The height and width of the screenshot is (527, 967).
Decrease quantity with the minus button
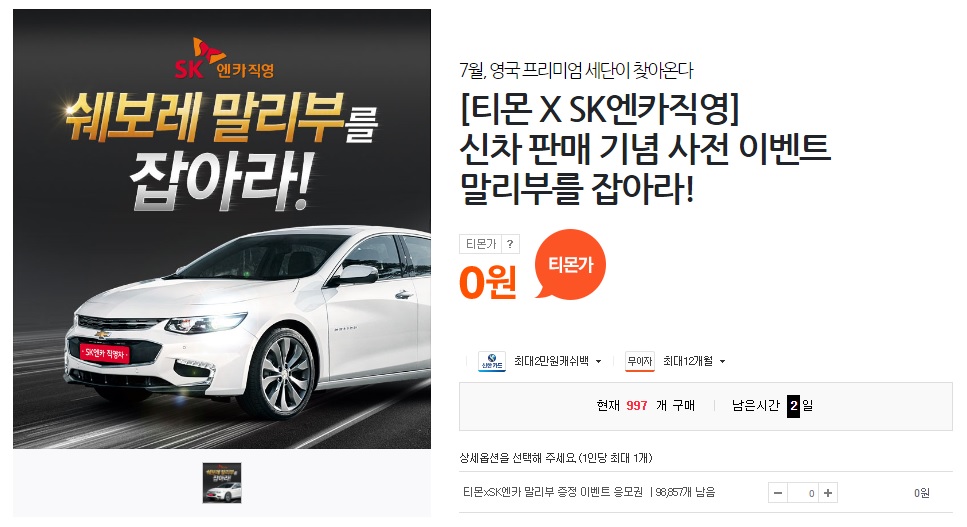[778, 493]
